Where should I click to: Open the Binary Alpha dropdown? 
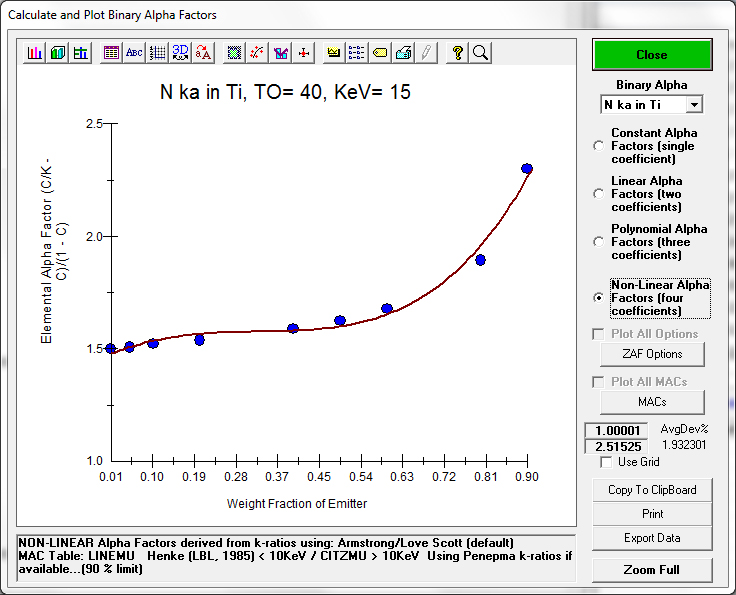pyautogui.click(x=694, y=104)
